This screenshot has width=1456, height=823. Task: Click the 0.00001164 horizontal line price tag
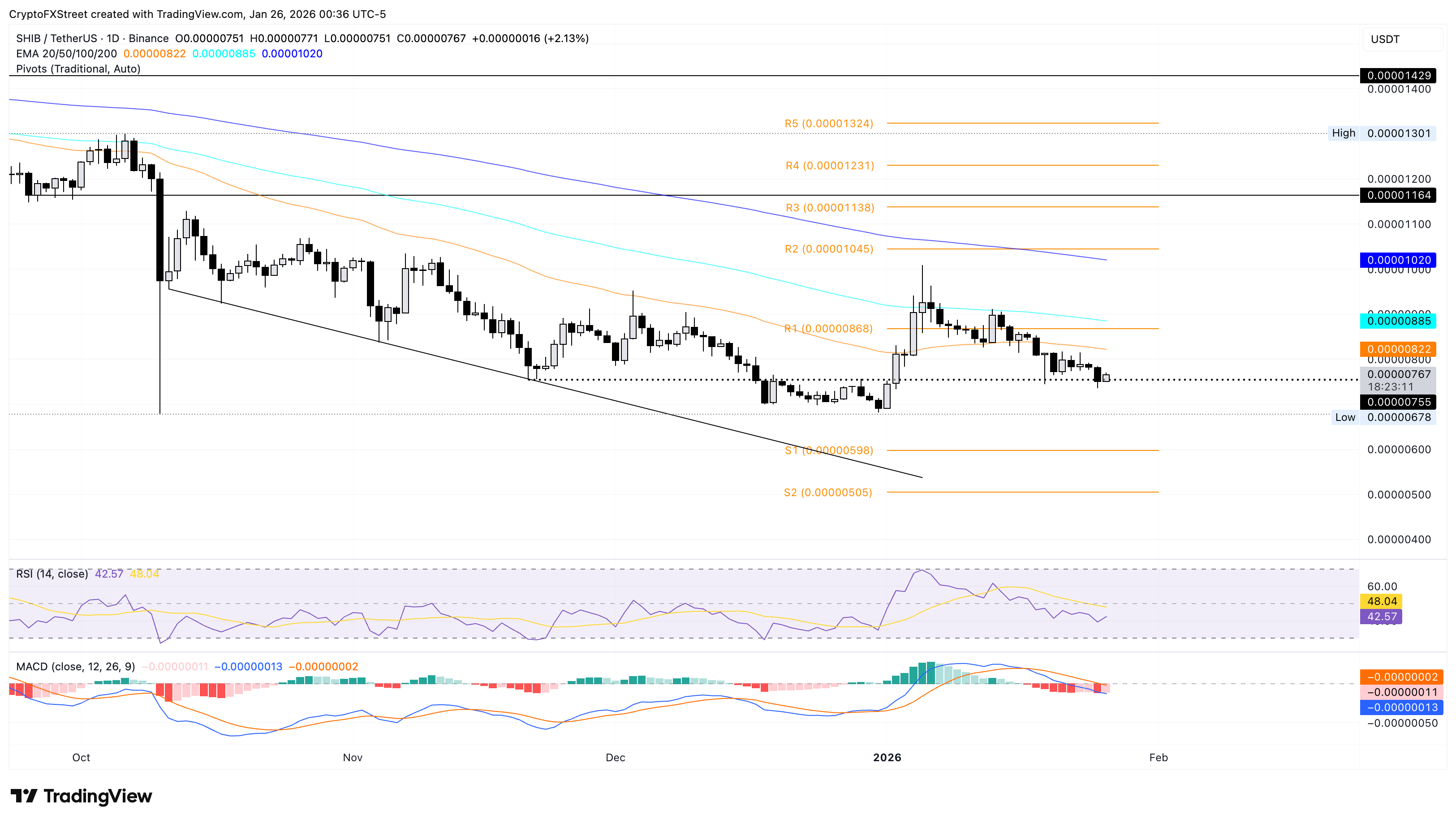(x=1398, y=195)
